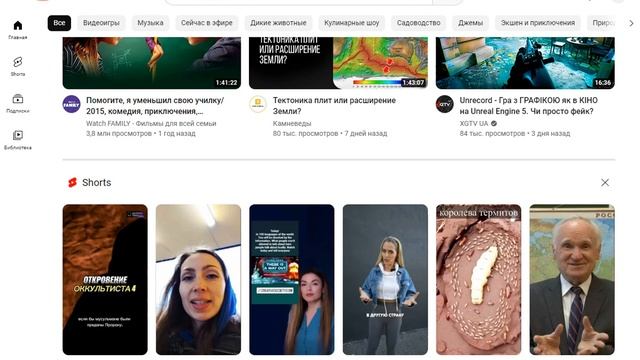Select the Экшен и приключения chip
The image size is (640, 360).
click(538, 23)
